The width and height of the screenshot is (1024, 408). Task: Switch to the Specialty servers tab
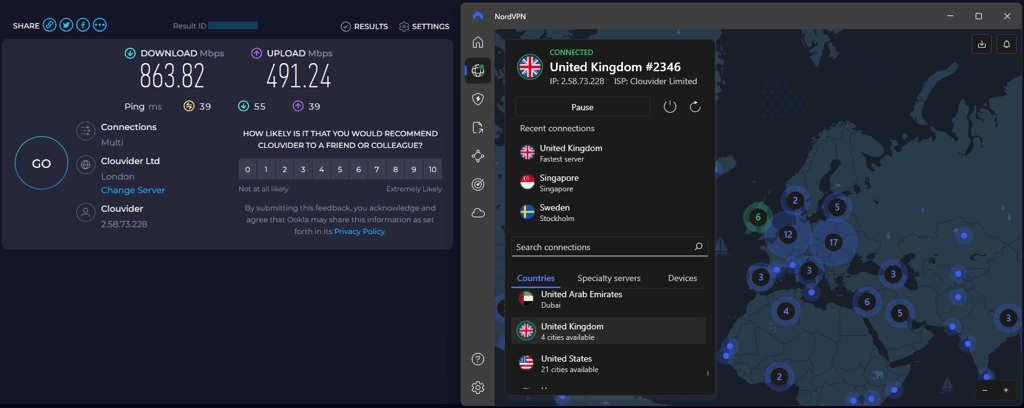[x=609, y=278]
